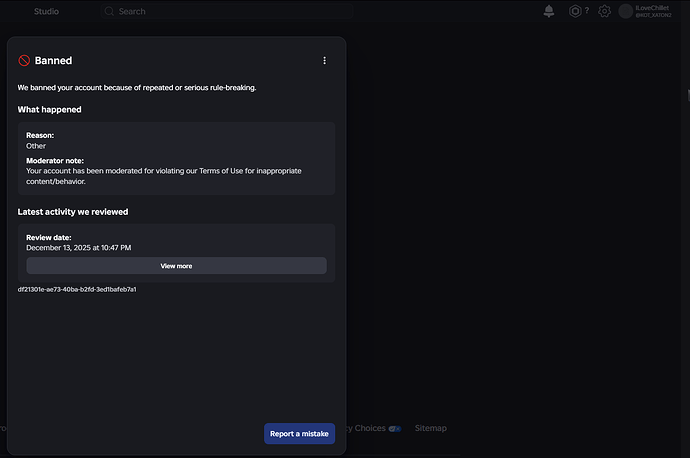Image resolution: width=690 pixels, height=458 pixels.
Task: Open the Privacy Choices footer link
Action: (x=373, y=428)
